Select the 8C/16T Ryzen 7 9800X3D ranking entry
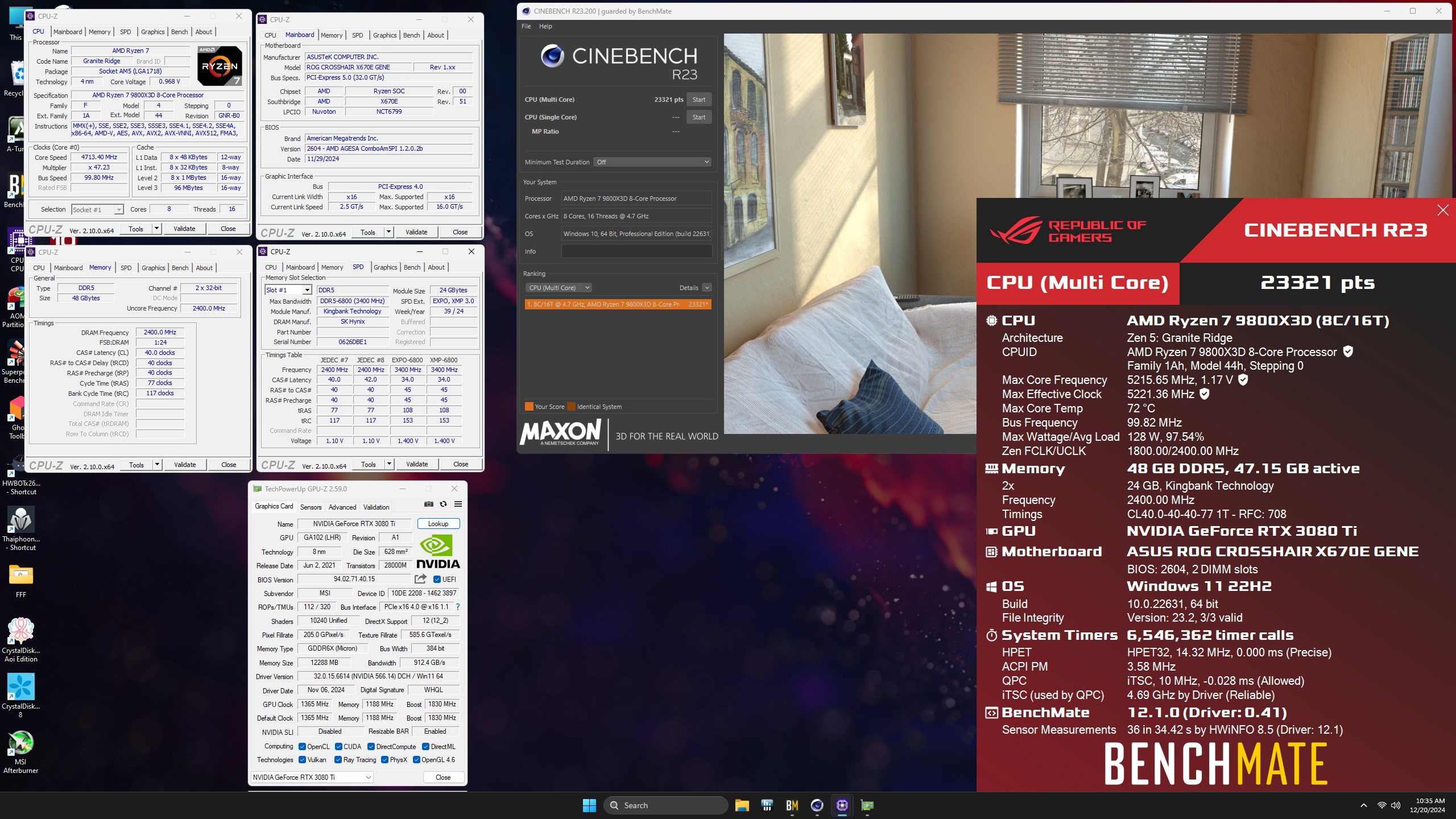The height and width of the screenshot is (819, 1456). click(x=618, y=304)
